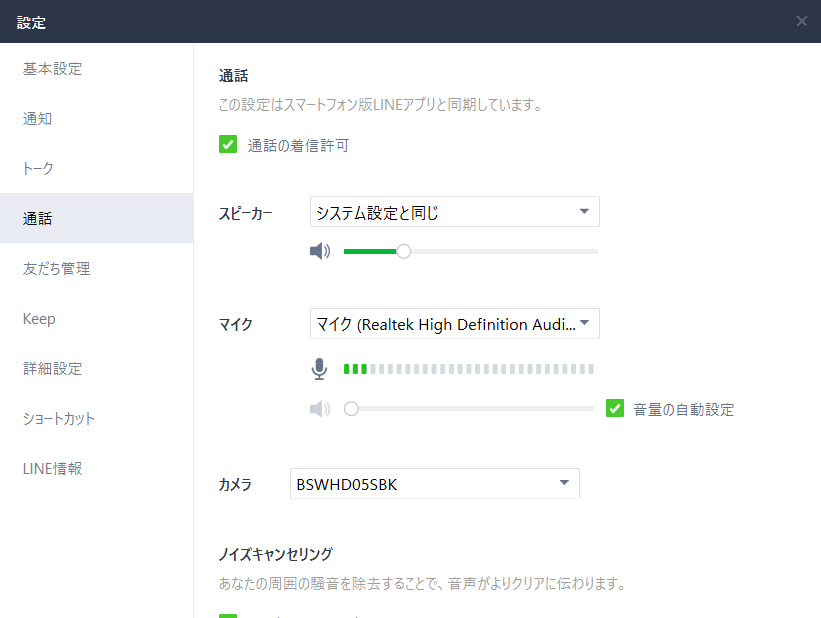Click the microphone level icon
The height and width of the screenshot is (618, 821).
coord(319,369)
